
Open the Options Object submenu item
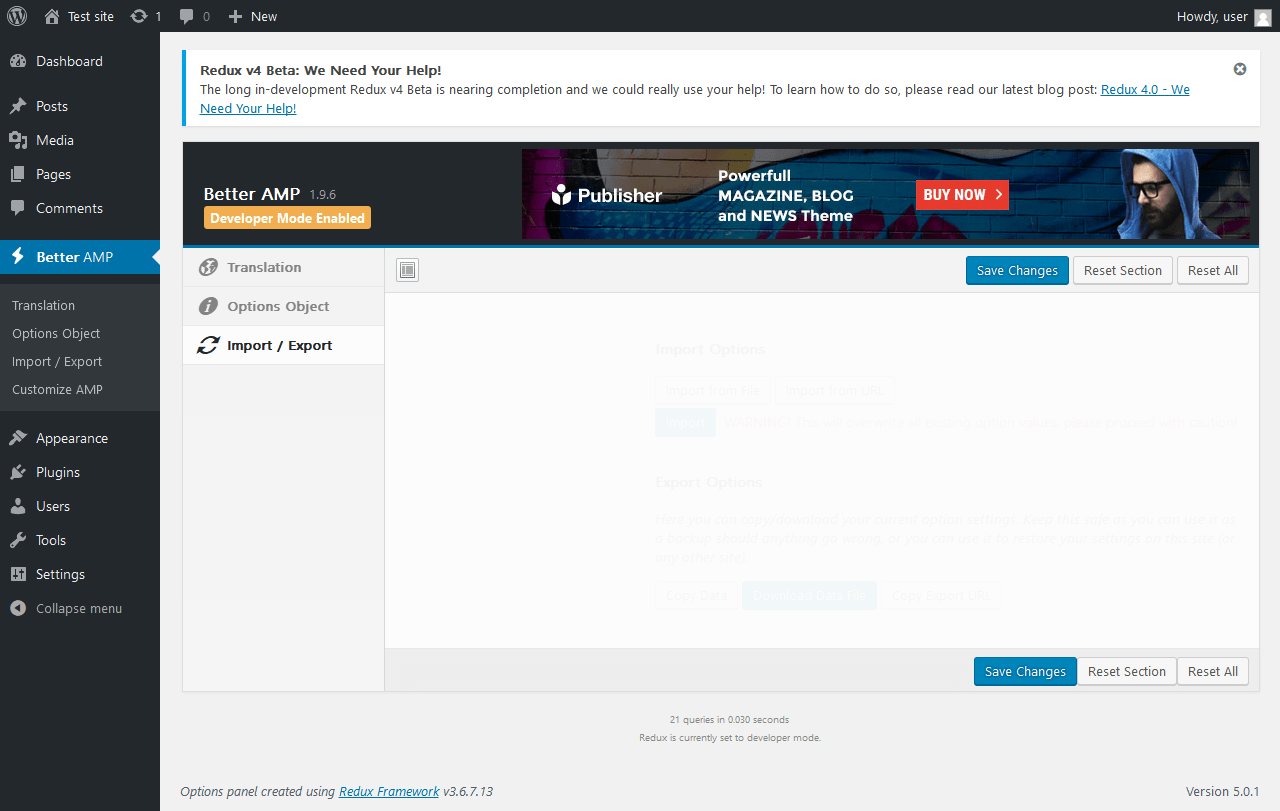click(56, 333)
